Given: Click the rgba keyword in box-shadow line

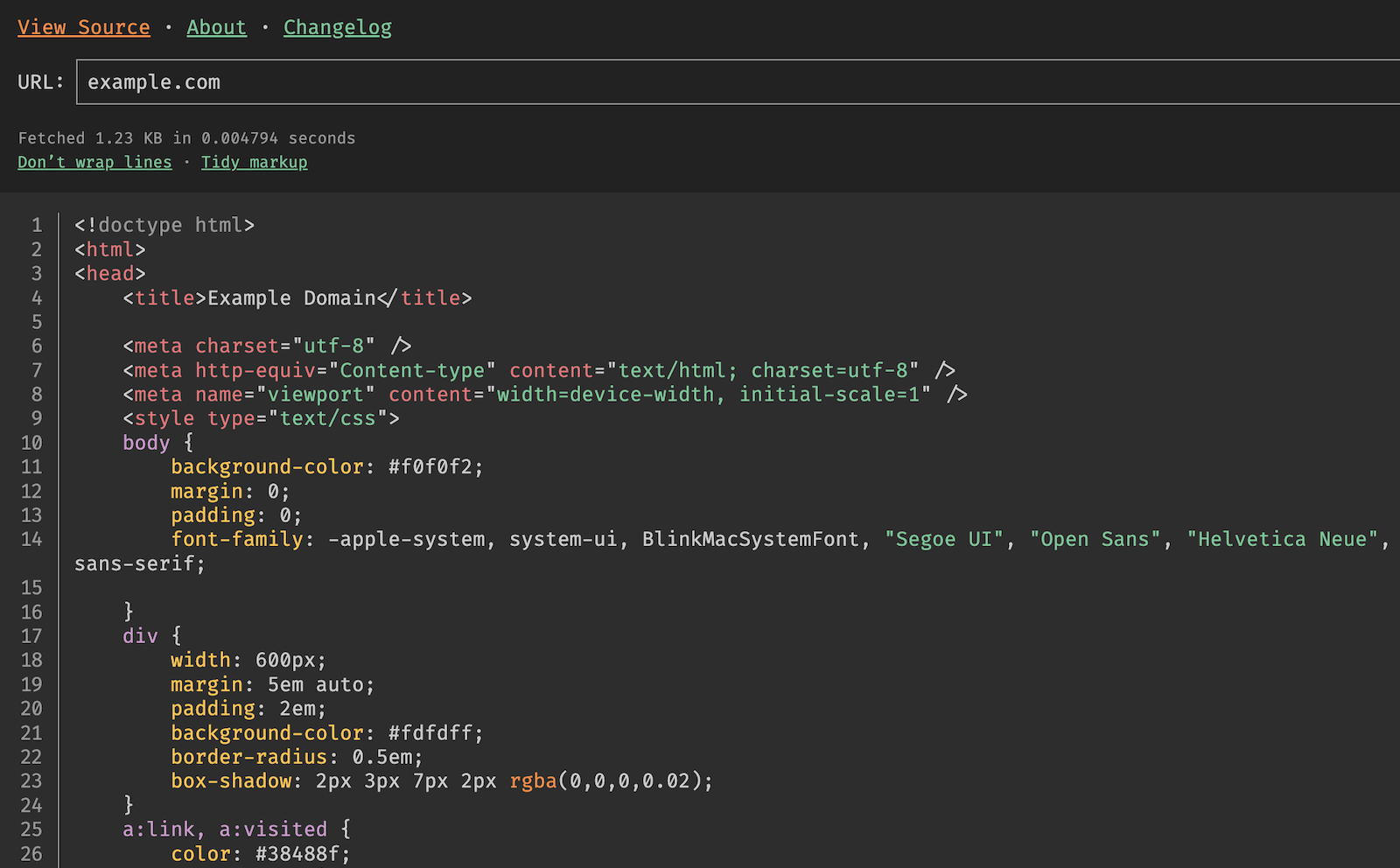Looking at the screenshot, I should point(533,780).
